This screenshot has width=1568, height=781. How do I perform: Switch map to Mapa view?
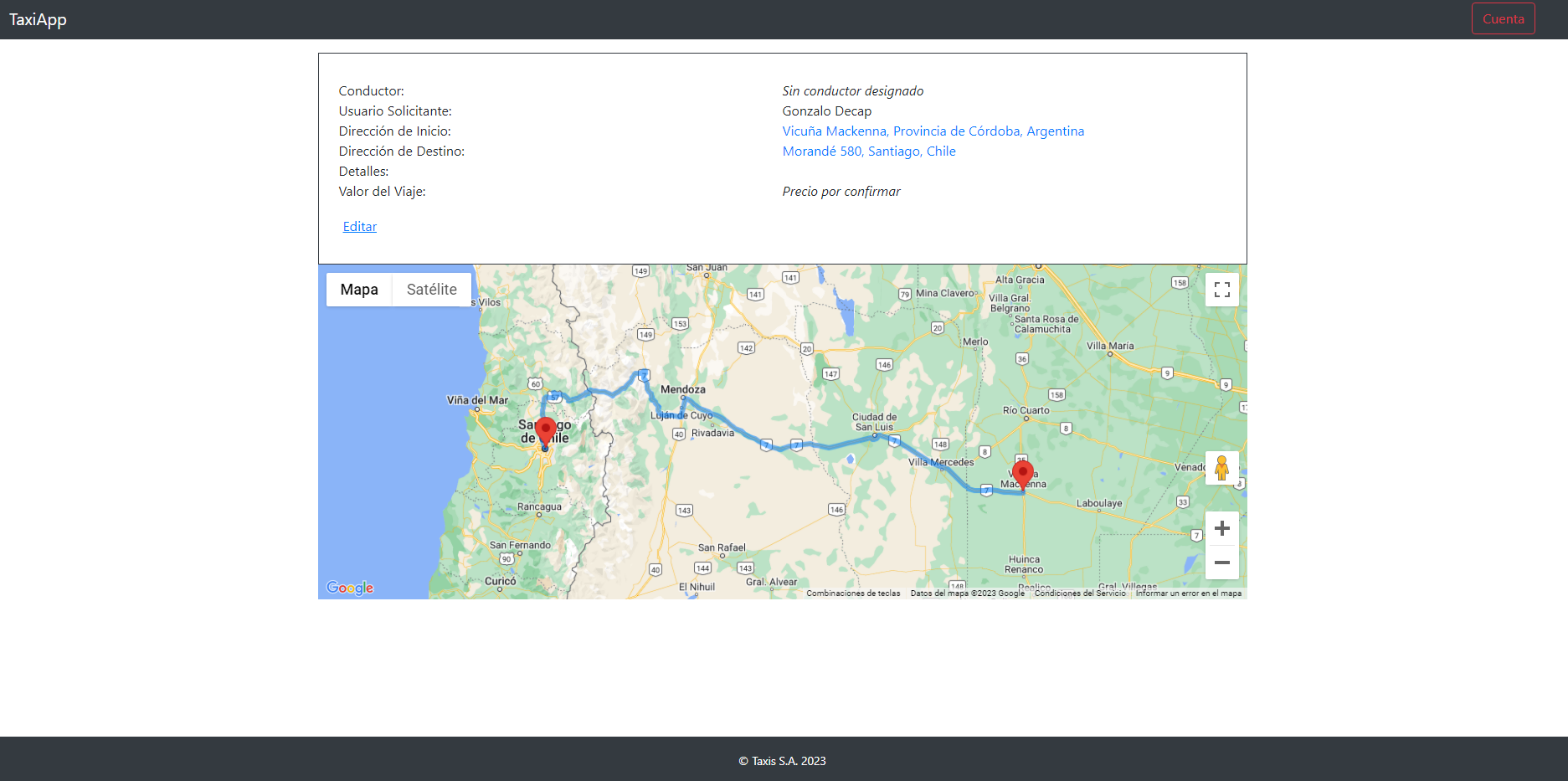tap(359, 290)
